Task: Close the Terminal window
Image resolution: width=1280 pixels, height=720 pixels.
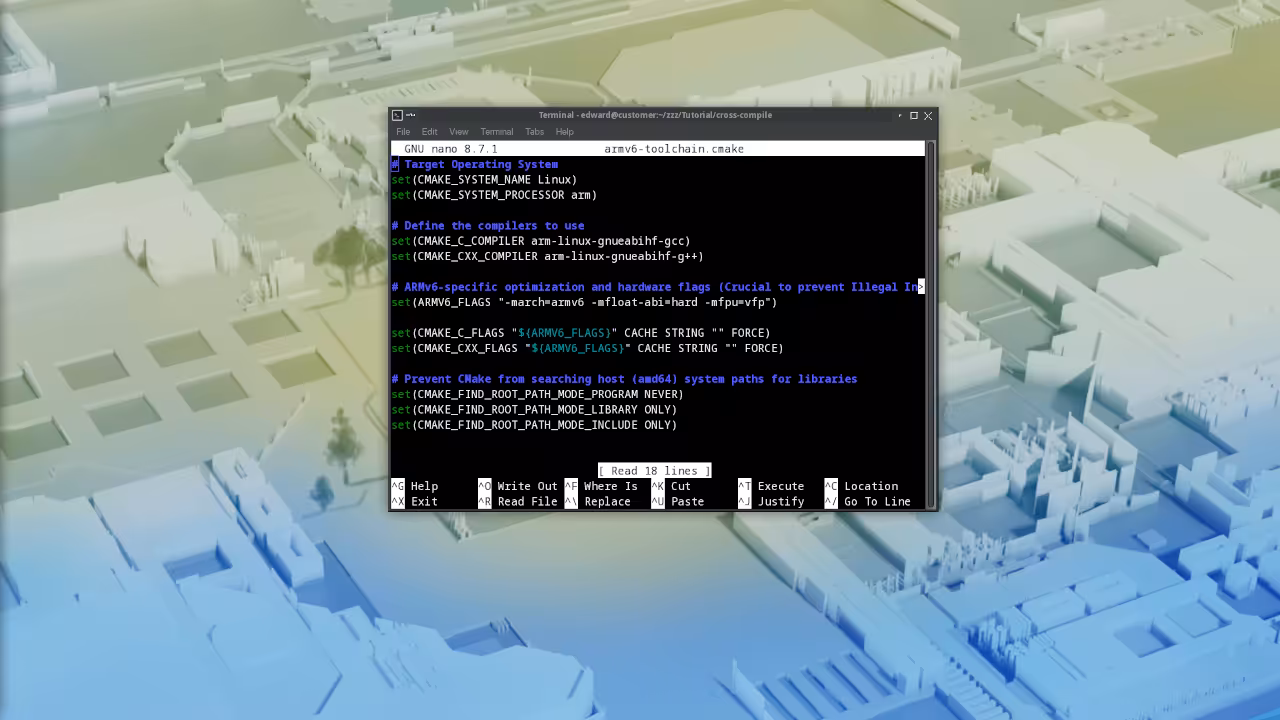Action: click(x=928, y=115)
